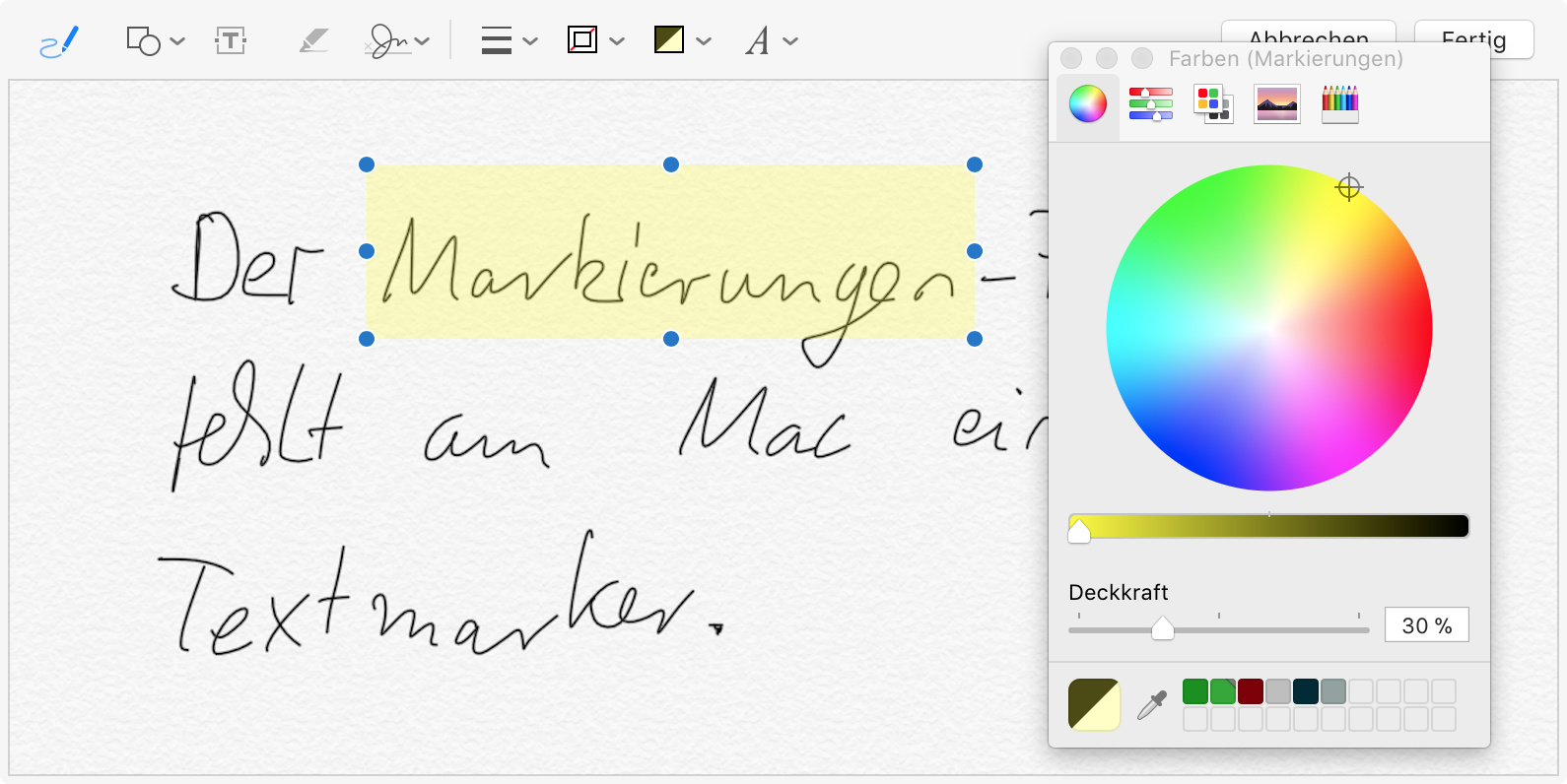Viewport: 1567px width, 784px height.
Task: Open the border color dropdown
Action: tap(595, 41)
